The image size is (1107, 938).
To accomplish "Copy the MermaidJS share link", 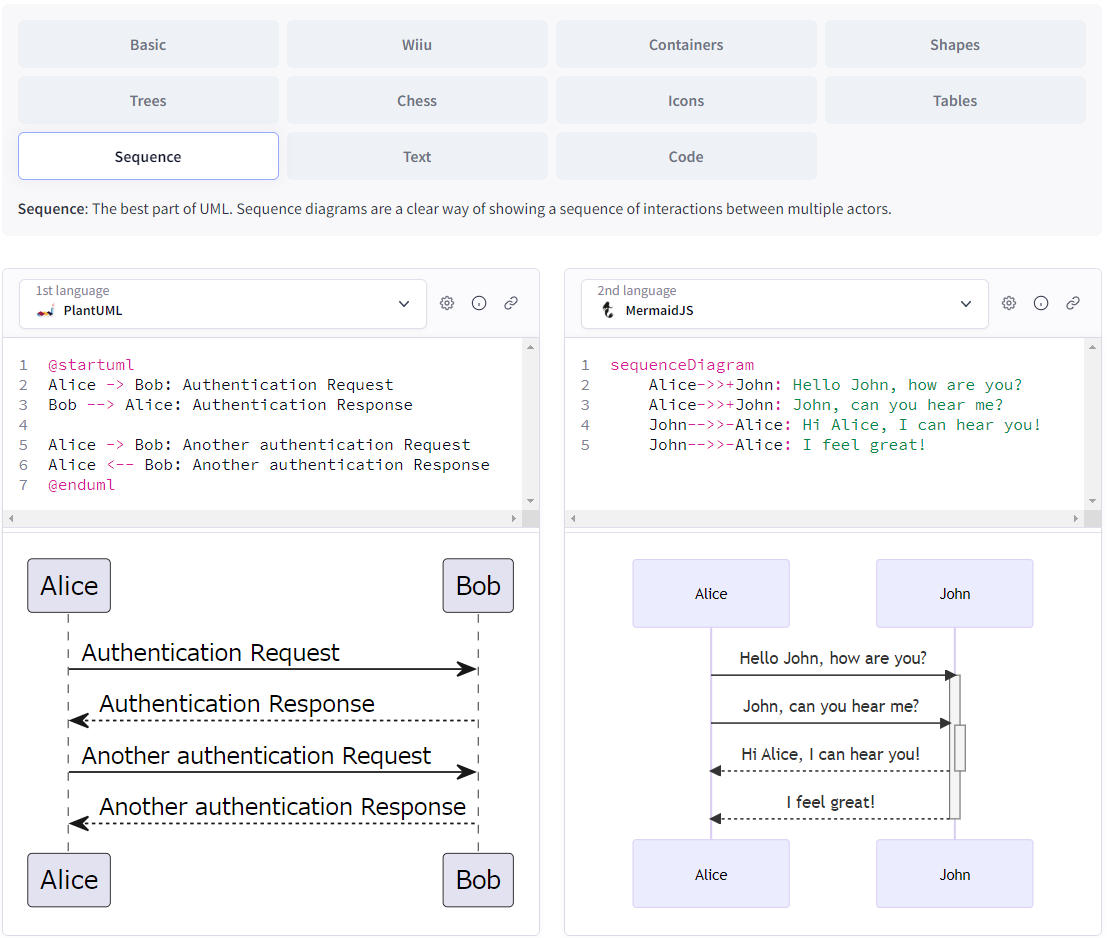I will 1073,302.
